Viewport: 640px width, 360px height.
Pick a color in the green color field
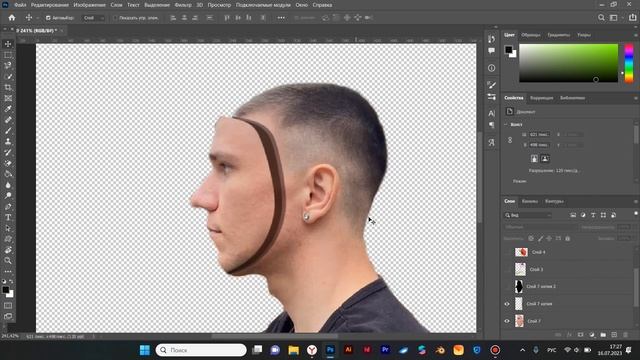(569, 63)
